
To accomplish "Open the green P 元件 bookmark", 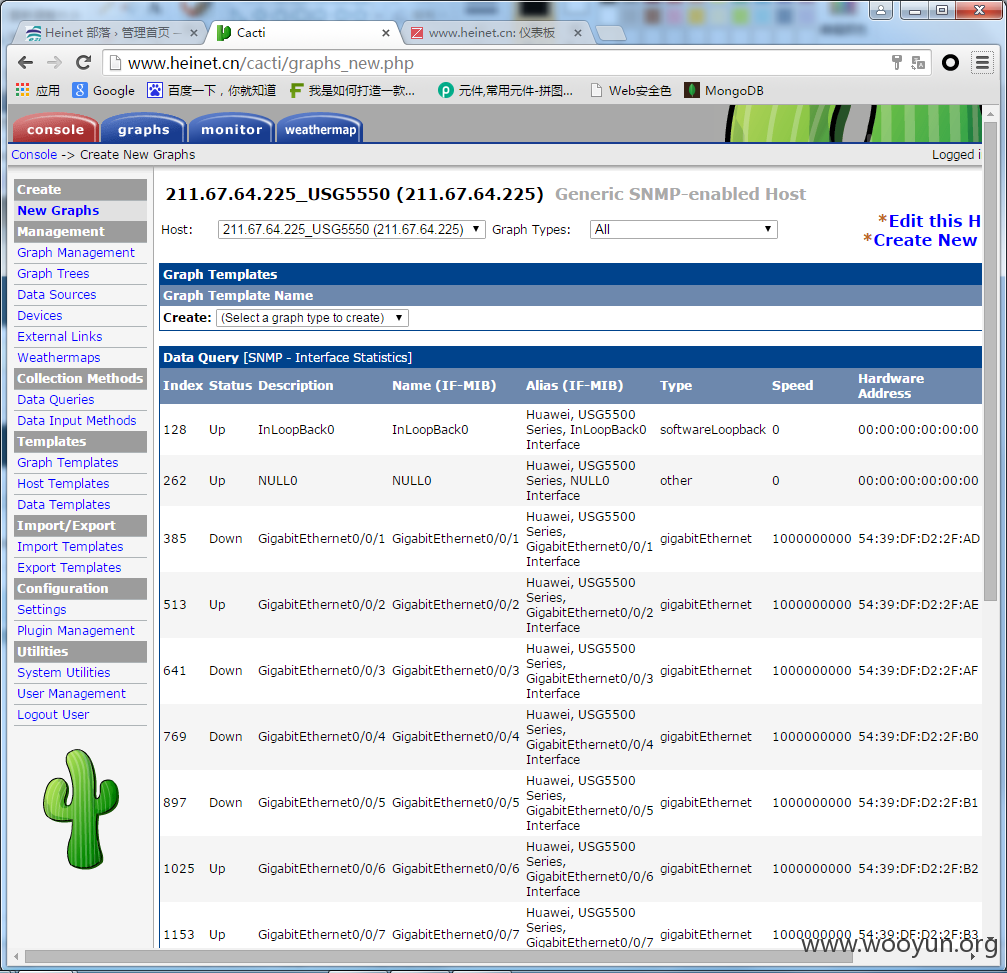I will 505,90.
